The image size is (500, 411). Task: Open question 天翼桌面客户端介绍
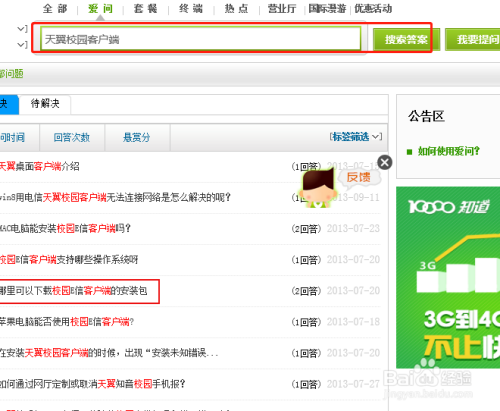[x=40, y=166]
